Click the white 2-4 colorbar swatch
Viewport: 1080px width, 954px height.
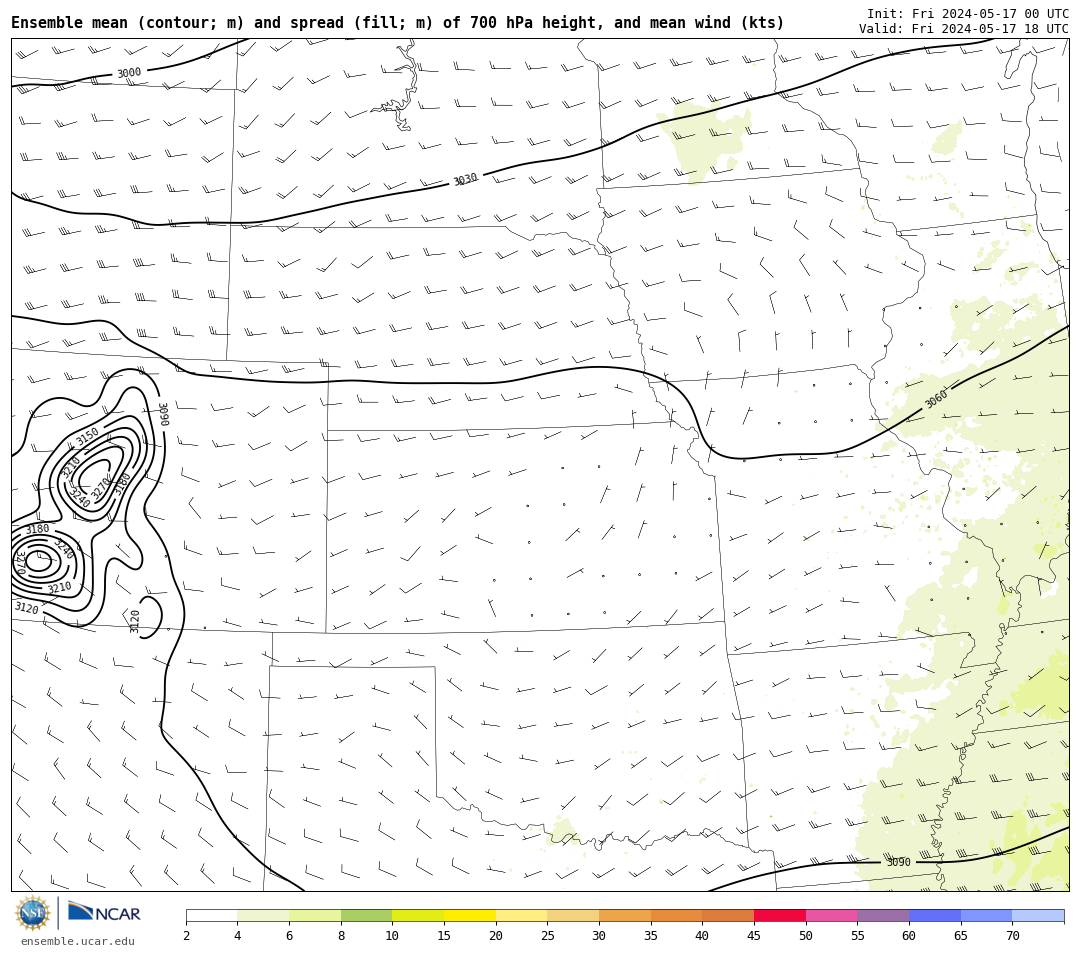point(211,915)
